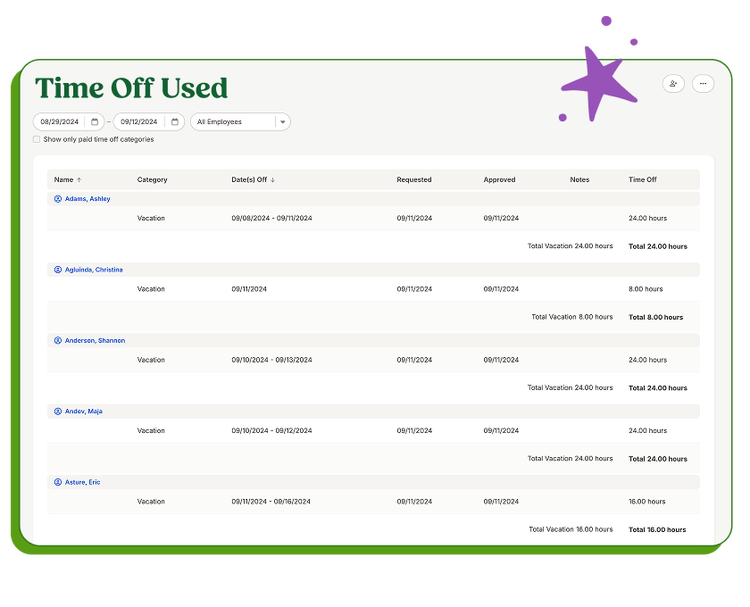Viewport: 750px width, 607px height.
Task: Click Total Vacation 8.00 hours
Action: pyautogui.click(x=572, y=317)
